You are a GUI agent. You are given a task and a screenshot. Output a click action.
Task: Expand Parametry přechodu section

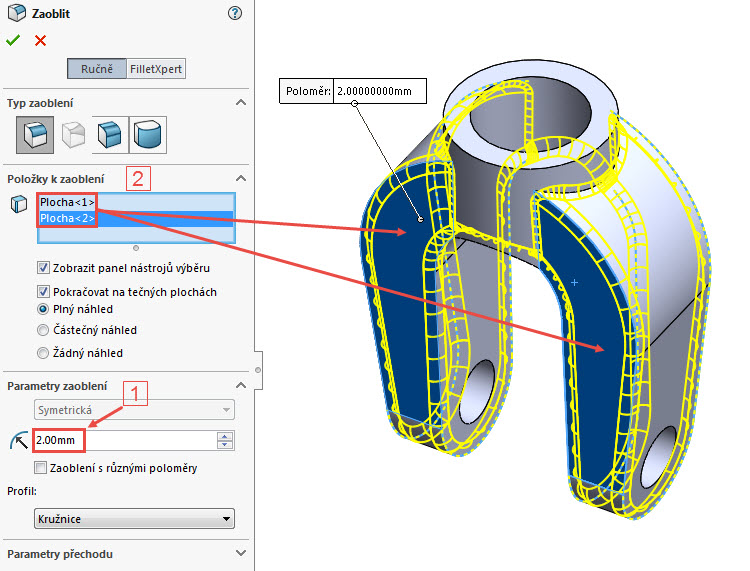click(x=241, y=553)
